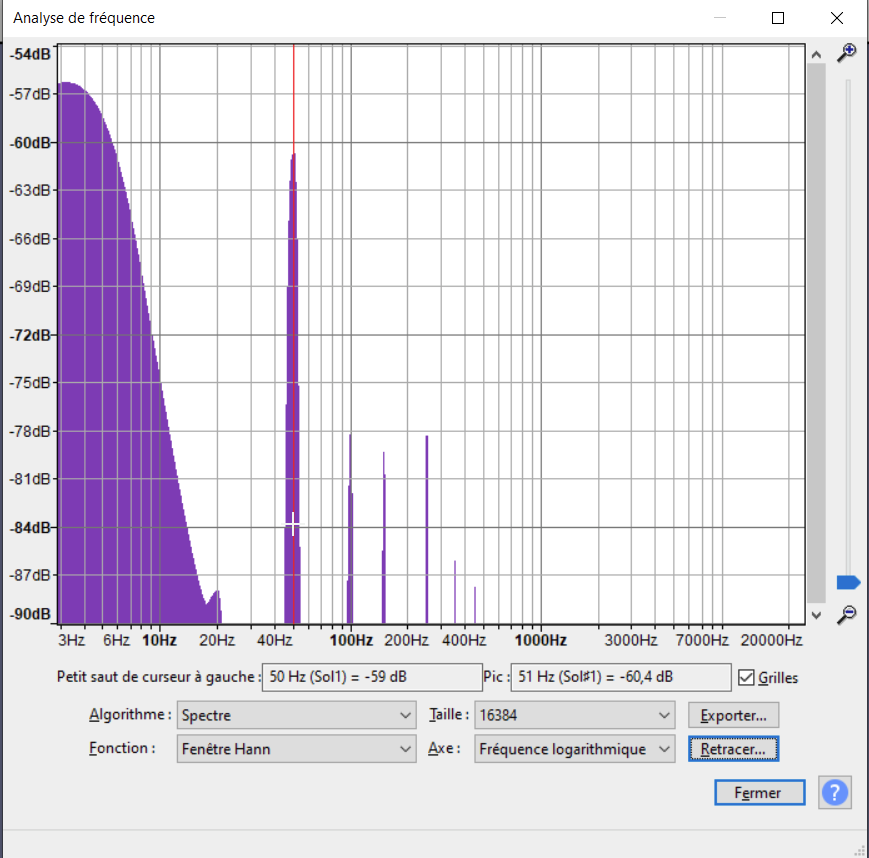Screen dimensions: 869x858
Task: Minimize the Analyse de fréquence window
Action: 720,18
